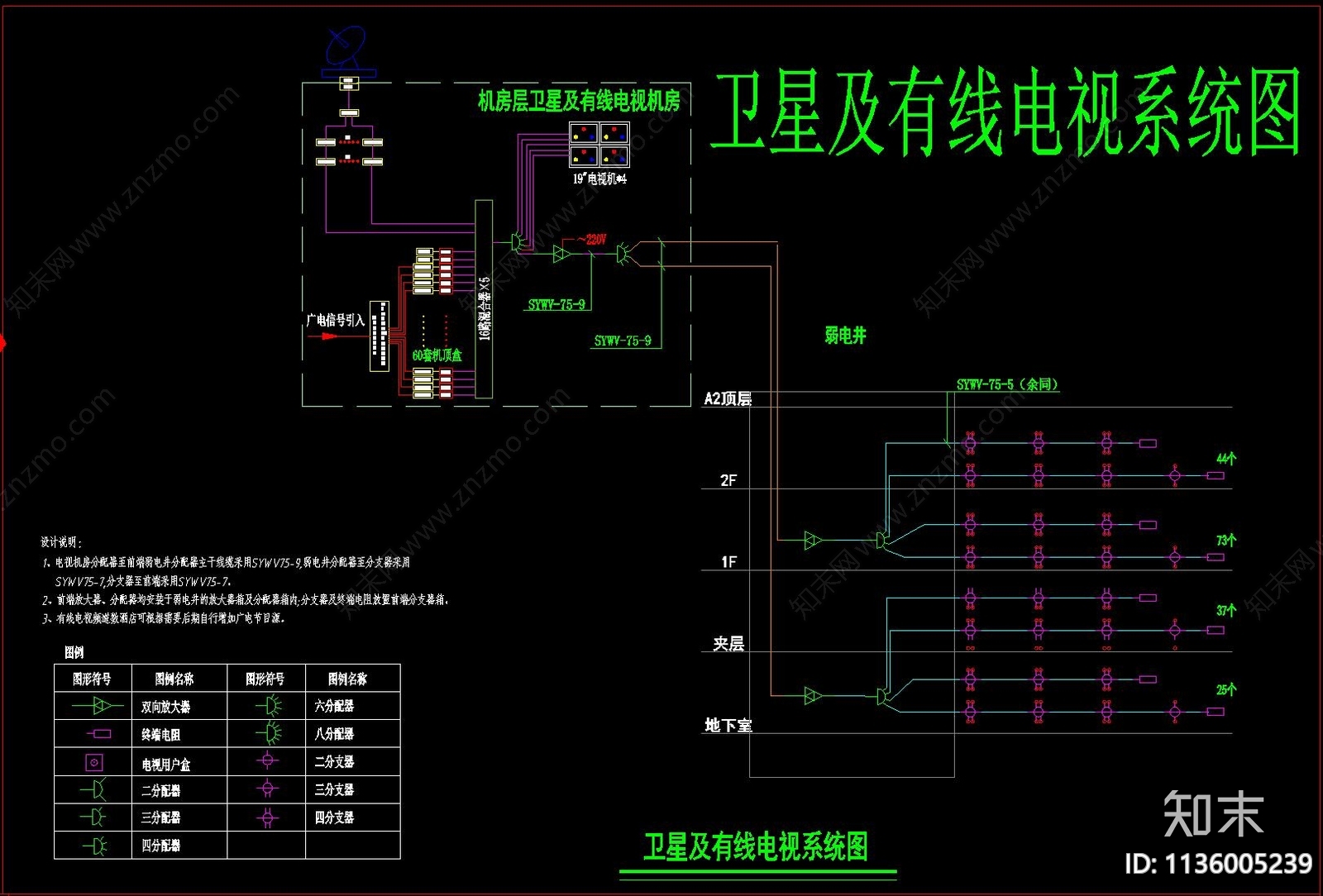Screen dimensions: 1323x896
Task: Click the 25个 count label
Action: click(x=1225, y=689)
